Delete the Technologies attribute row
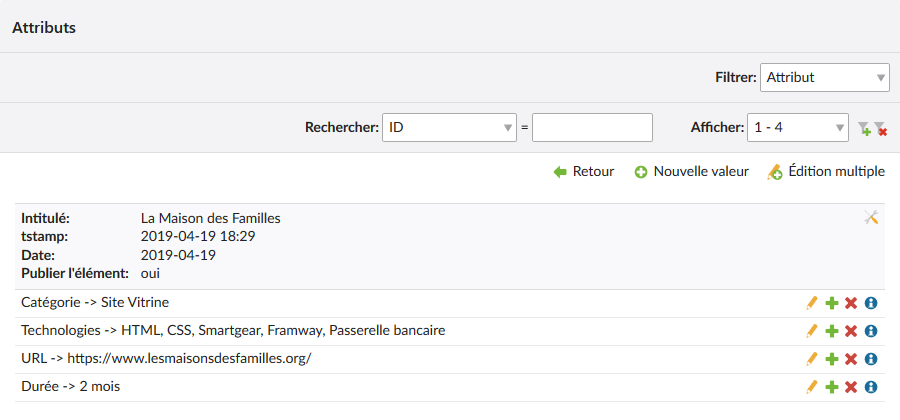This screenshot has width=900, height=420. 851,331
